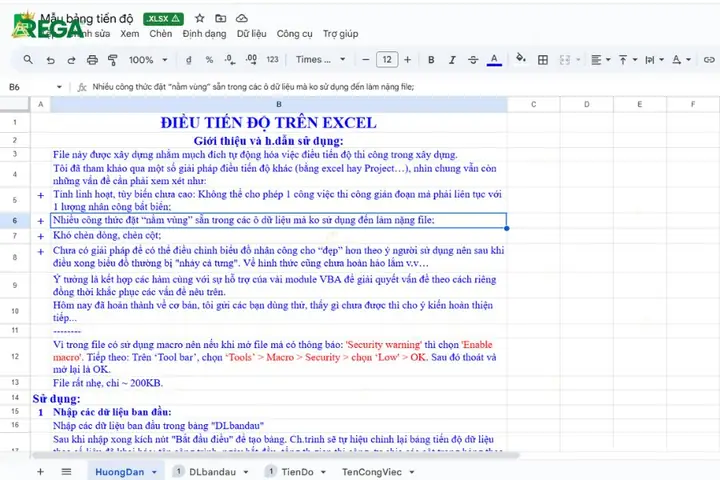Viewport: 720px width, 480px height.
Task: Switch to the TenCongViec sheet tab
Action: coord(371,472)
